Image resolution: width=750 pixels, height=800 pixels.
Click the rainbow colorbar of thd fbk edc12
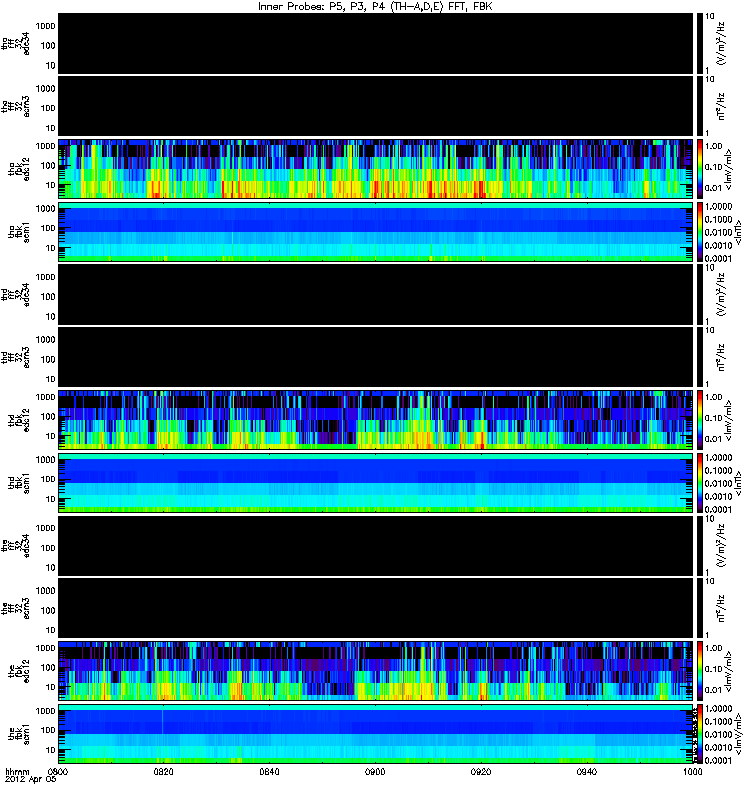click(699, 420)
